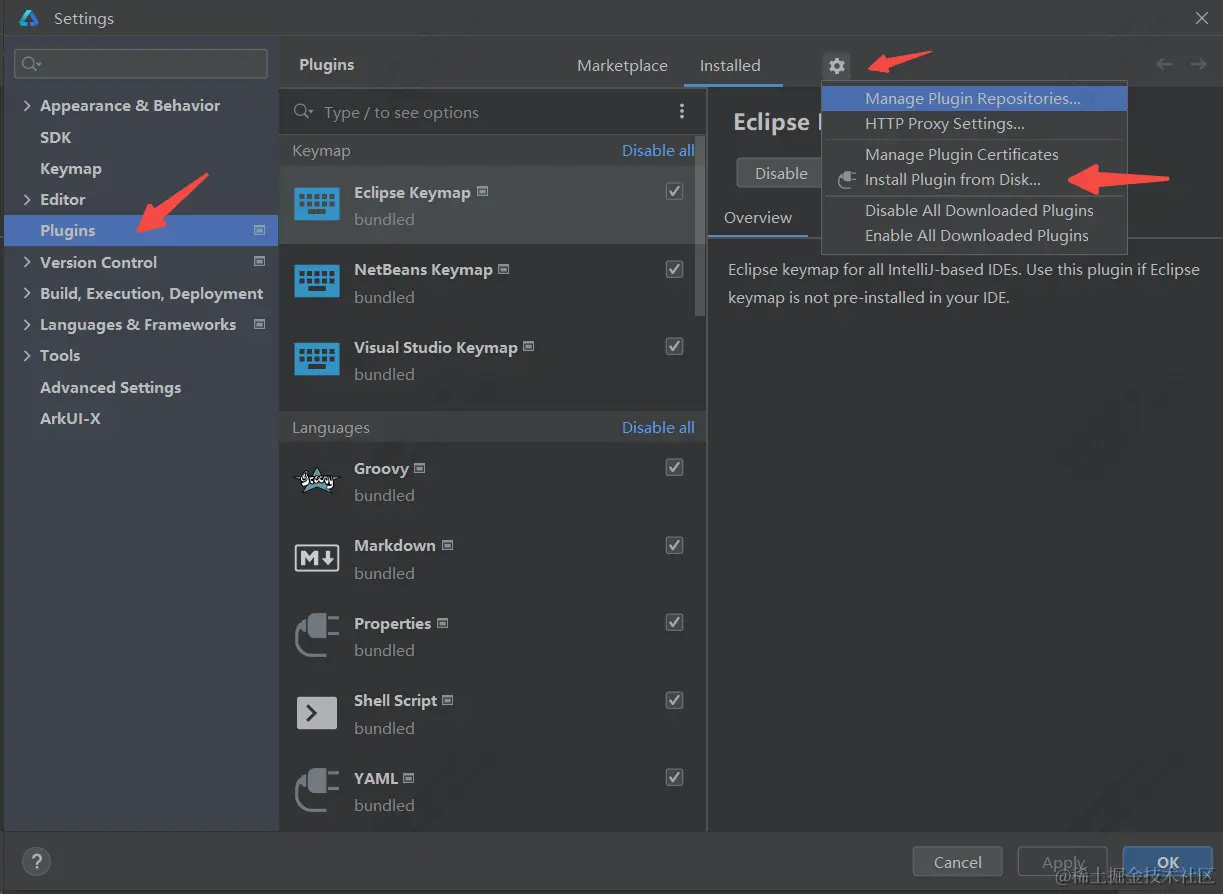The width and height of the screenshot is (1223, 894).
Task: Click the help question mark button
Action: click(36, 861)
